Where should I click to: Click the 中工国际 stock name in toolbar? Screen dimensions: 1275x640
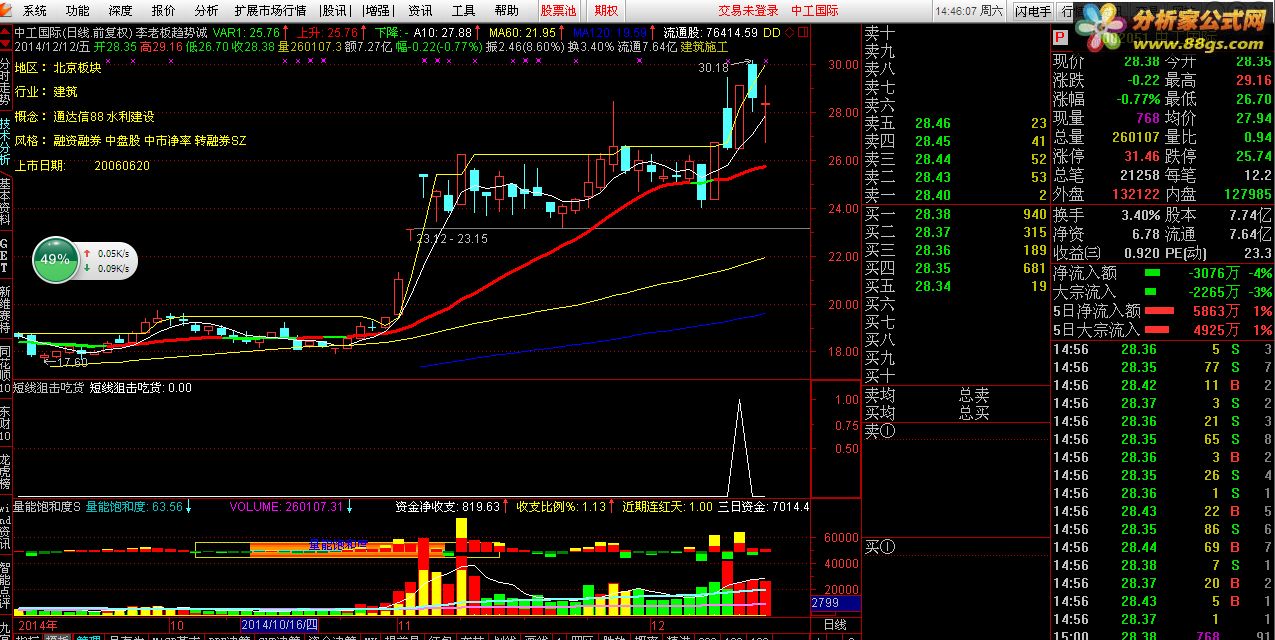[815, 11]
